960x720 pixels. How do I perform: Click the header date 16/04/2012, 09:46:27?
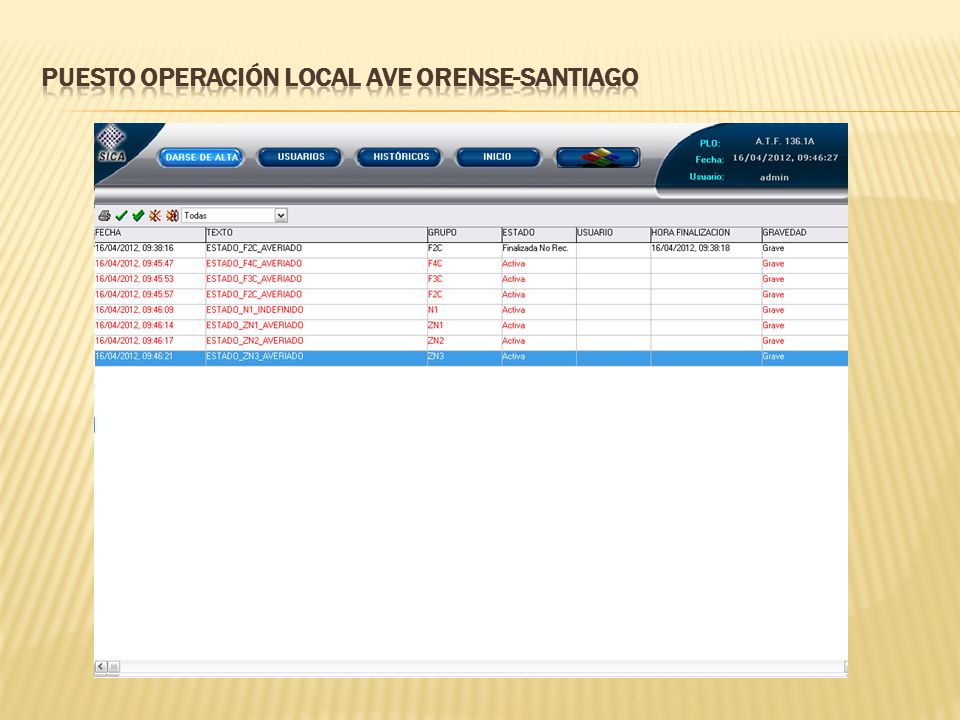pyautogui.click(x=786, y=158)
